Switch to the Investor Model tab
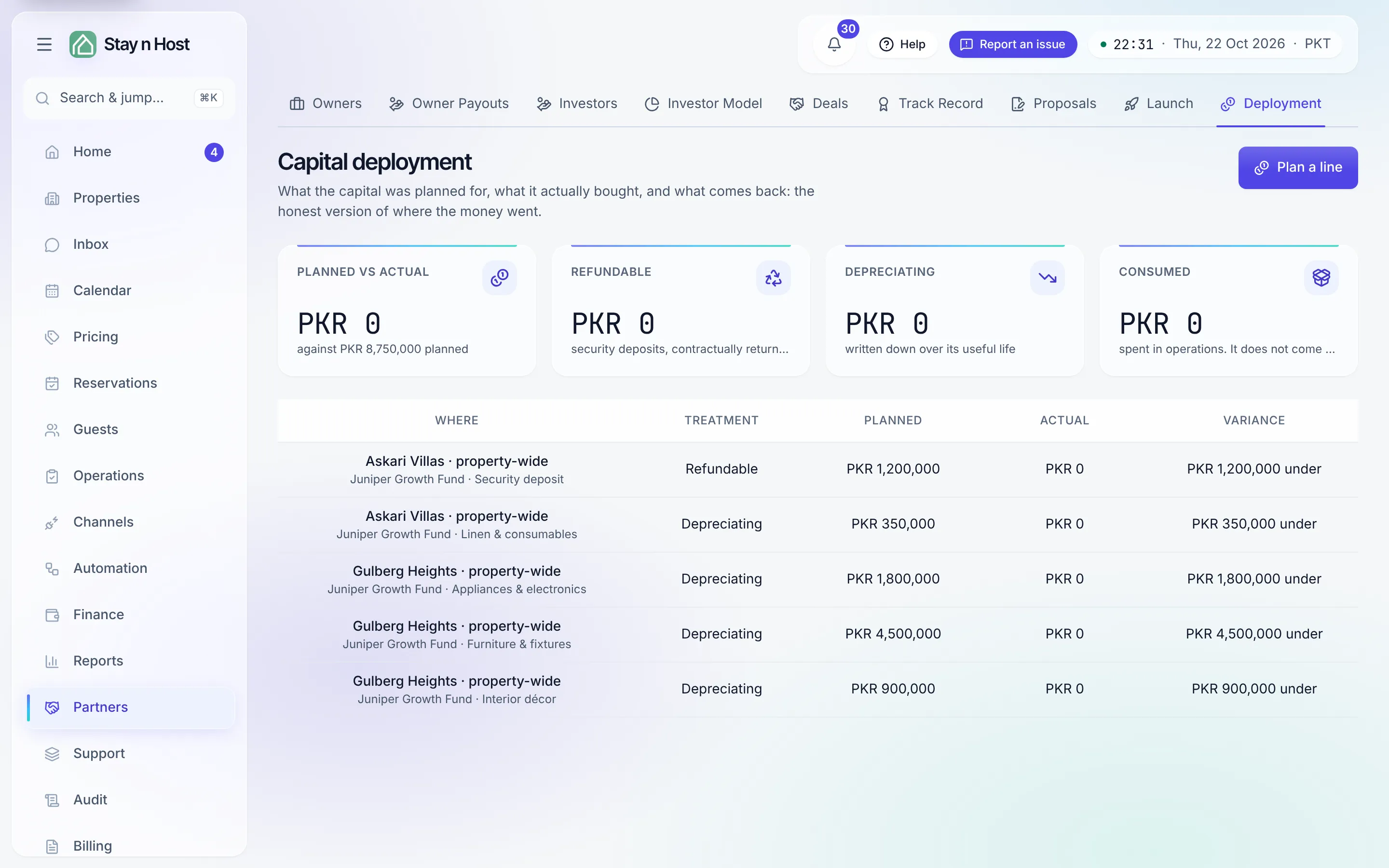This screenshot has width=1389, height=868. point(703,104)
